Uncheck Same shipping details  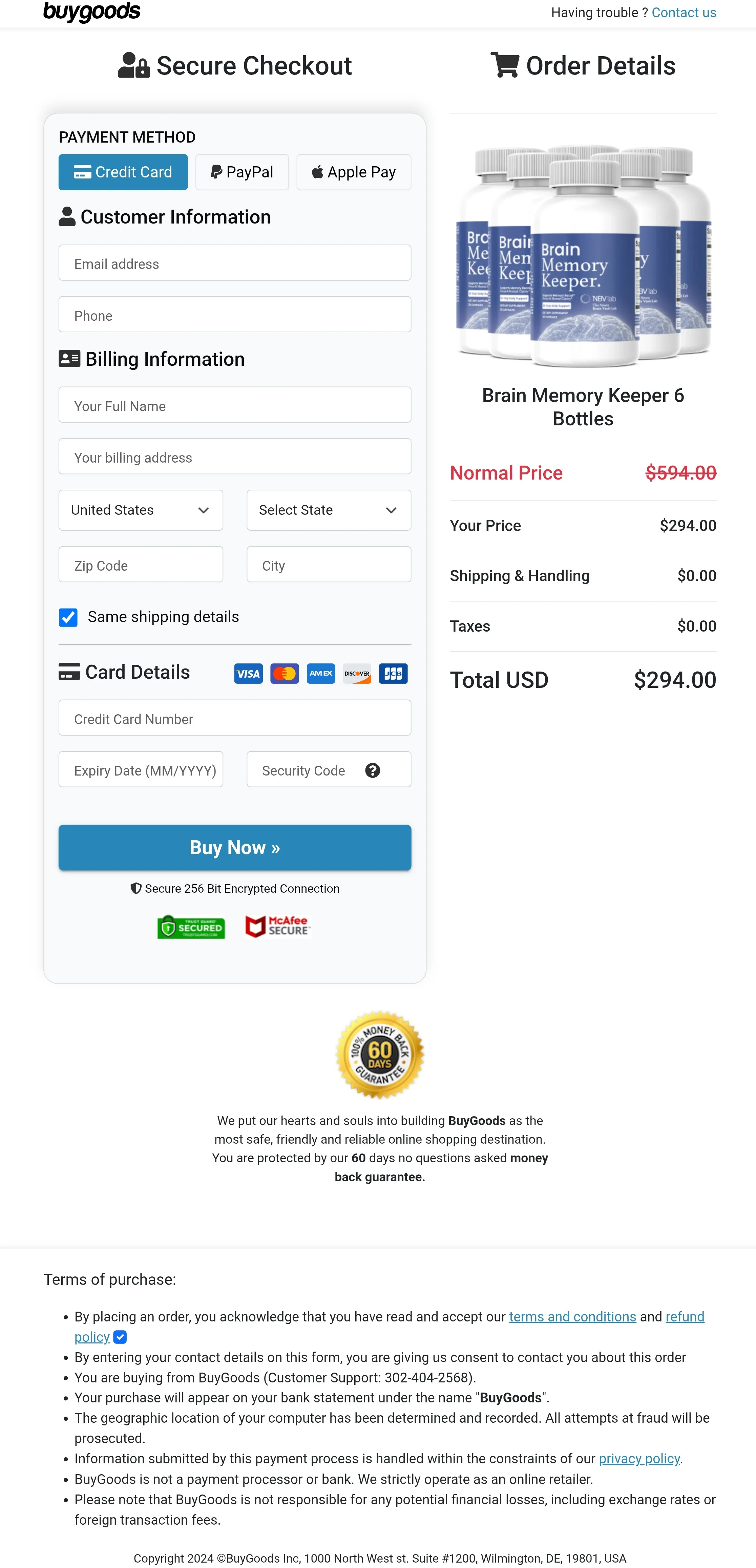click(x=67, y=617)
